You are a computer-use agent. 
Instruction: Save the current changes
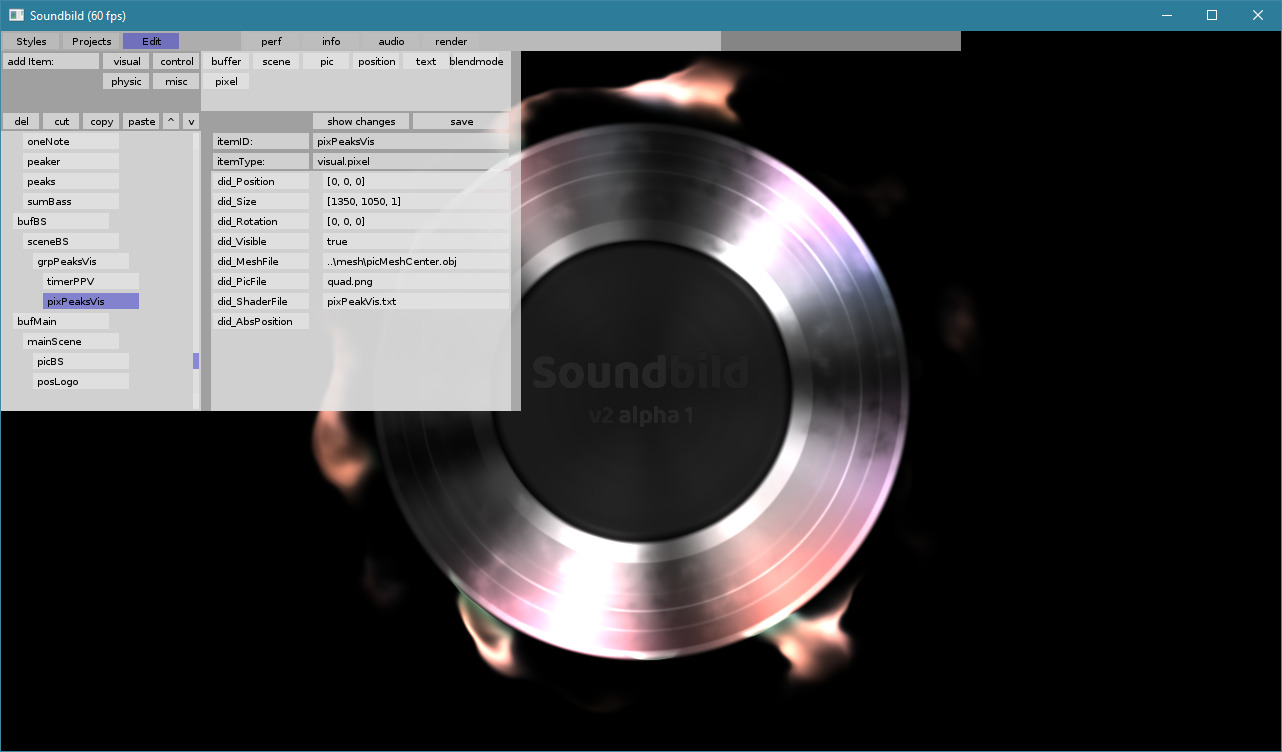click(x=461, y=121)
